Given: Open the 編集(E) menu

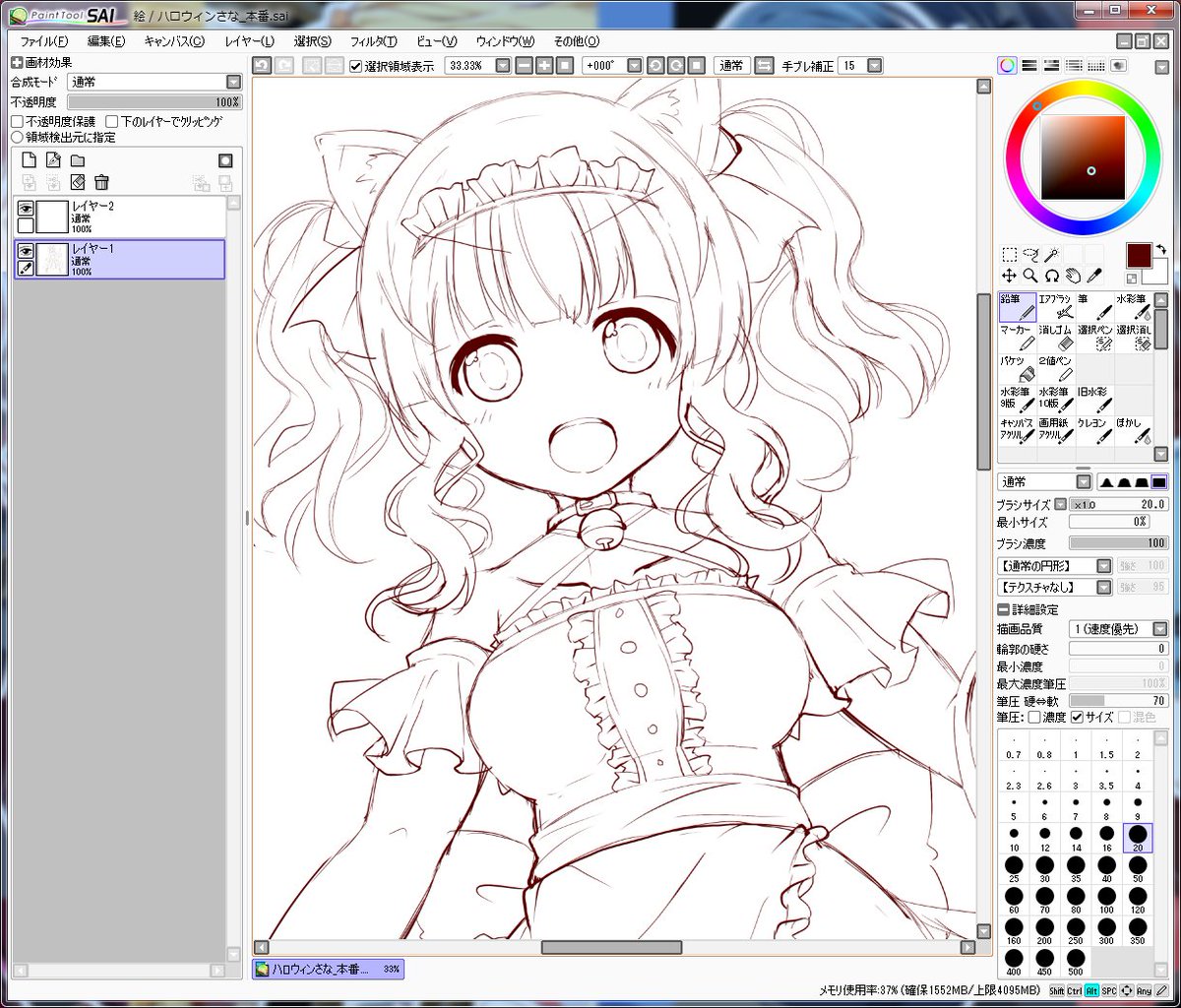Looking at the screenshot, I should [x=106, y=41].
